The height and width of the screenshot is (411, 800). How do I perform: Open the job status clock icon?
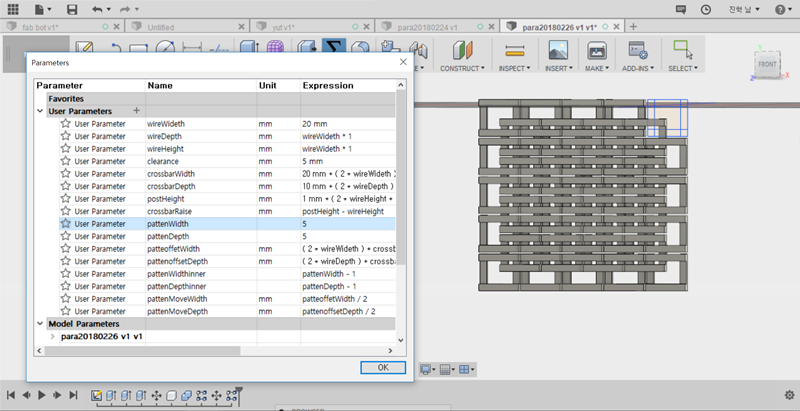[706, 8]
